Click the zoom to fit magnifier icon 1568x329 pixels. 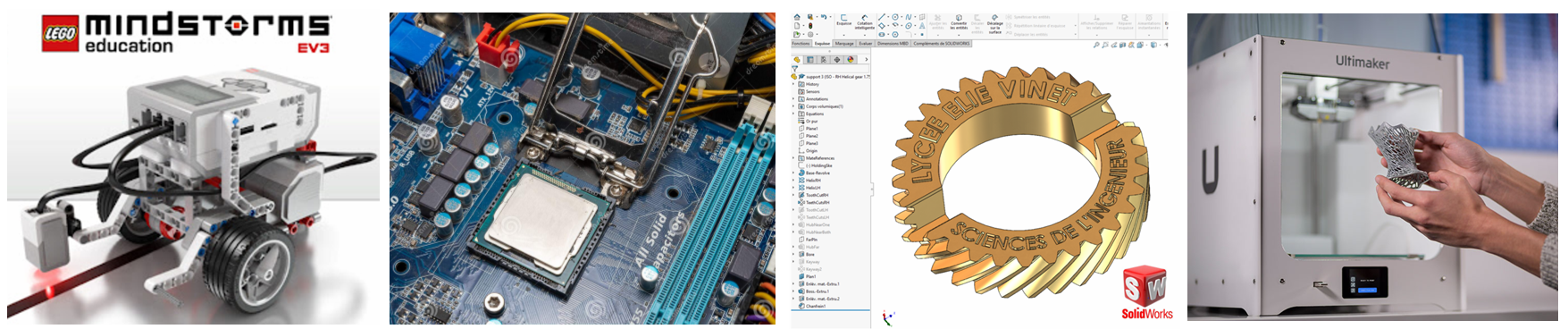[1097, 44]
